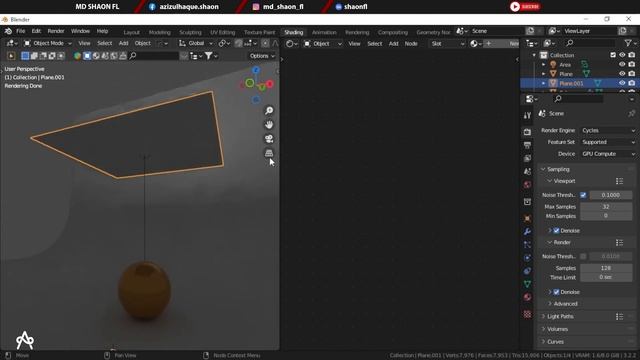640x360 pixels.
Task: Open shader editor Node menu
Action: pyautogui.click(x=411, y=44)
